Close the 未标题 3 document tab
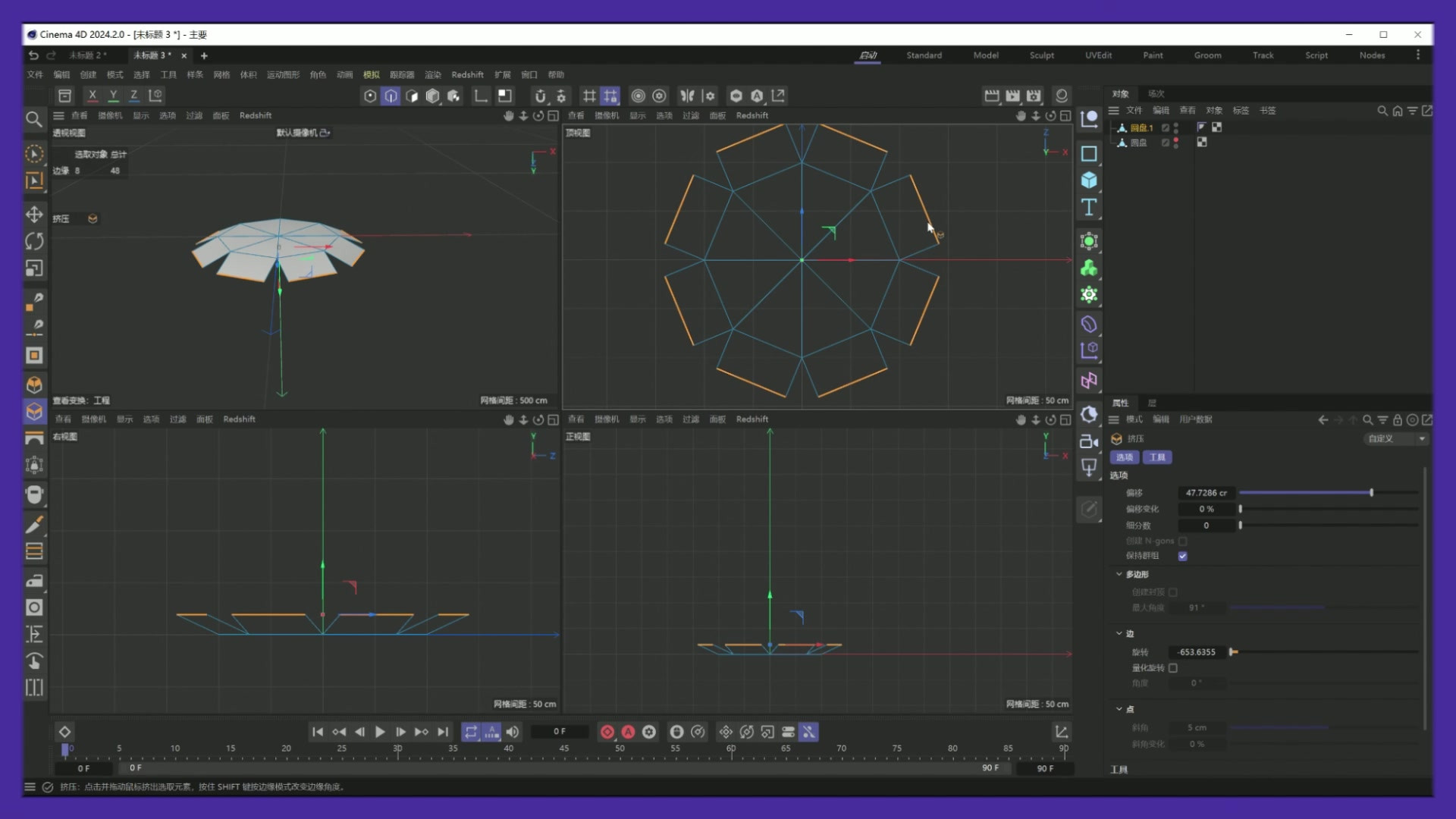 pyautogui.click(x=184, y=55)
